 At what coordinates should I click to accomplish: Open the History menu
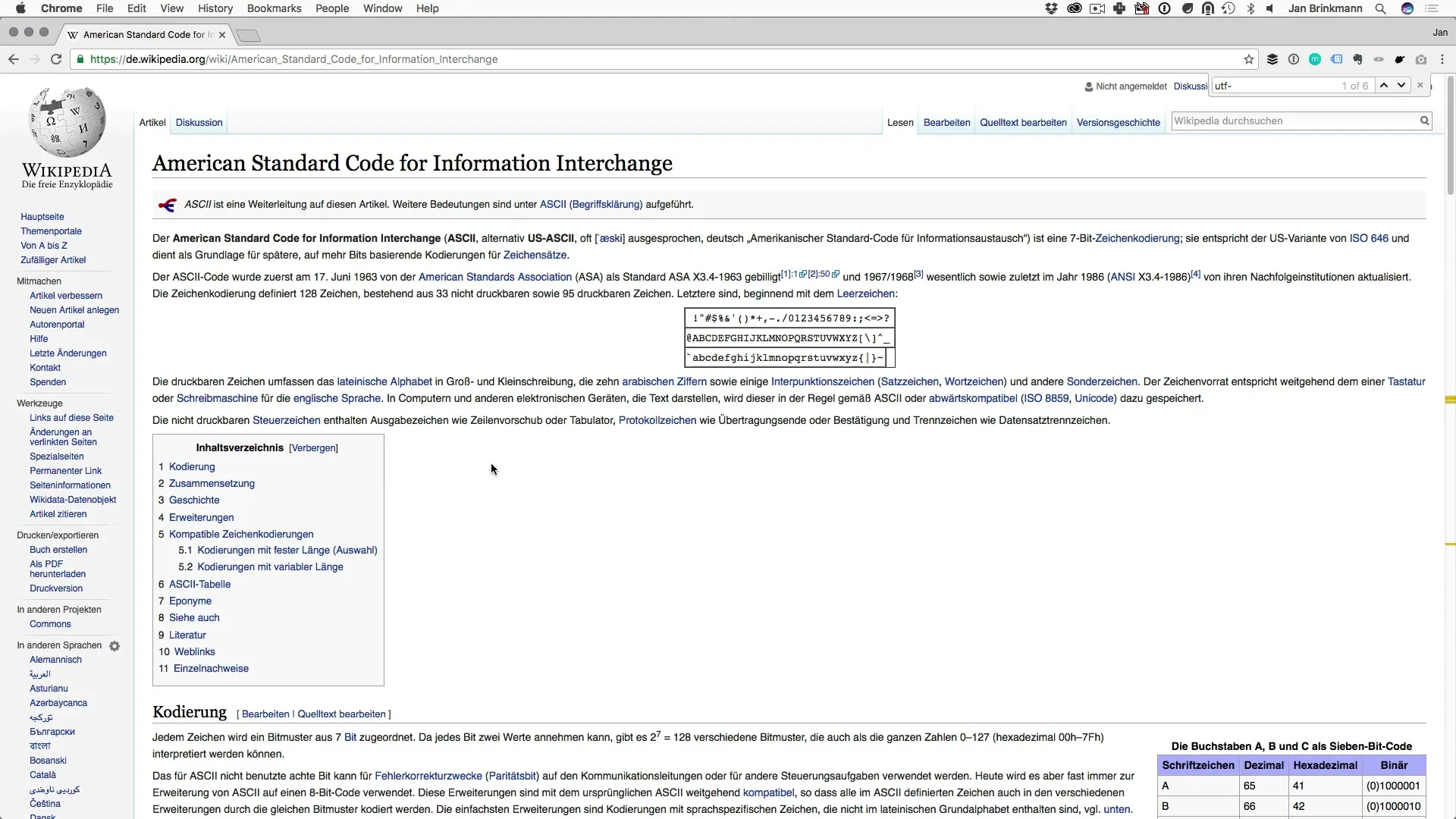(215, 8)
